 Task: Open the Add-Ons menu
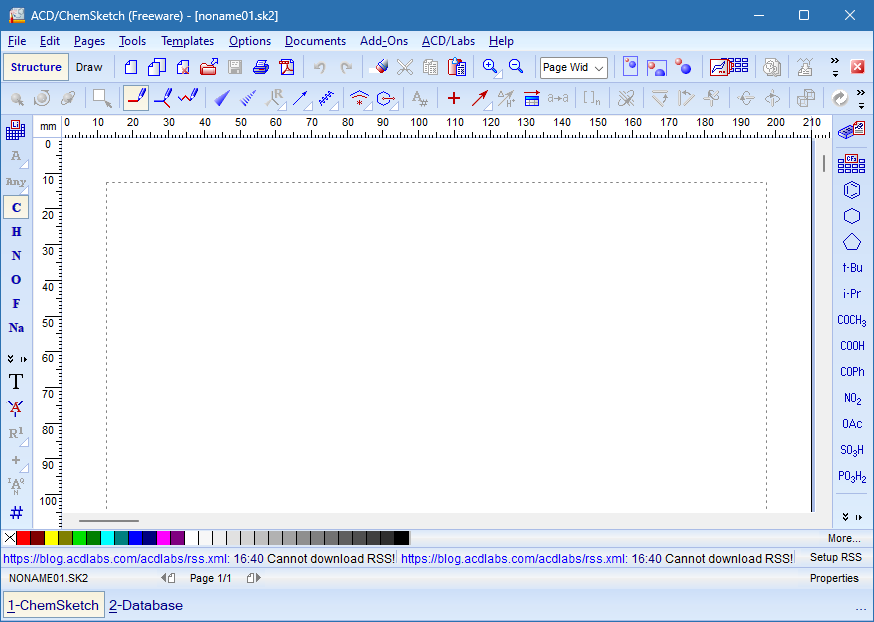(384, 41)
